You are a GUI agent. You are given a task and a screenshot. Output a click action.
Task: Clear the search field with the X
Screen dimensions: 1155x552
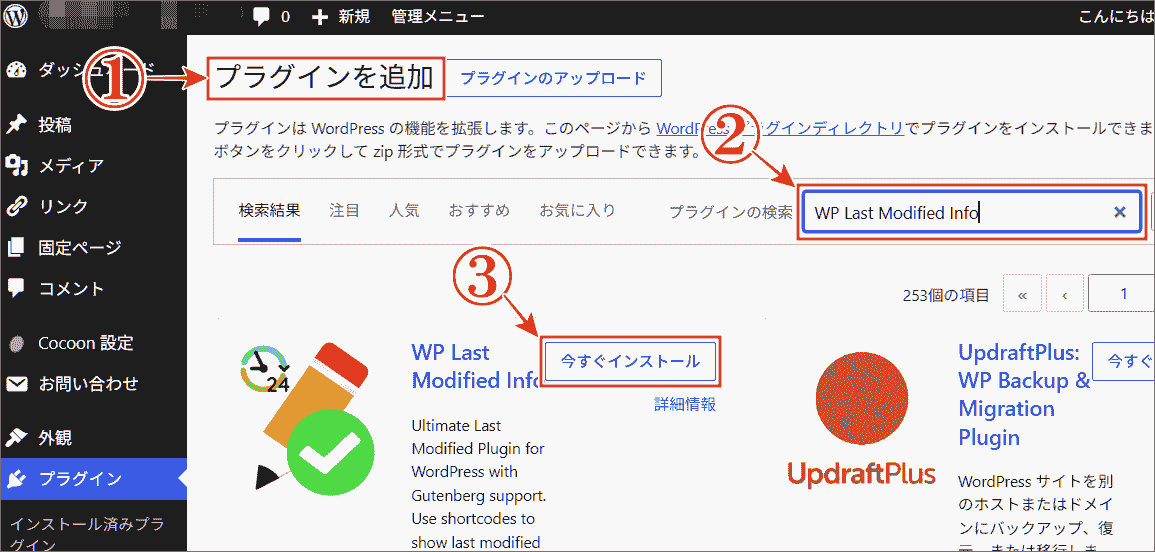coord(1120,212)
